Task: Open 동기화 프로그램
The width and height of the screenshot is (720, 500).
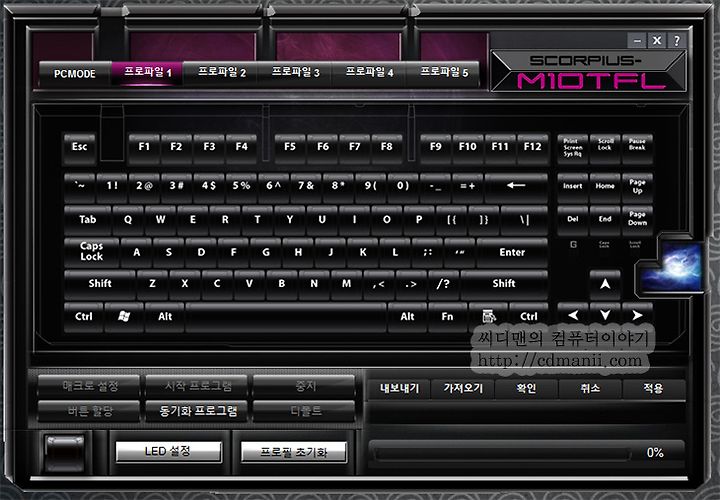Action: pos(198,411)
